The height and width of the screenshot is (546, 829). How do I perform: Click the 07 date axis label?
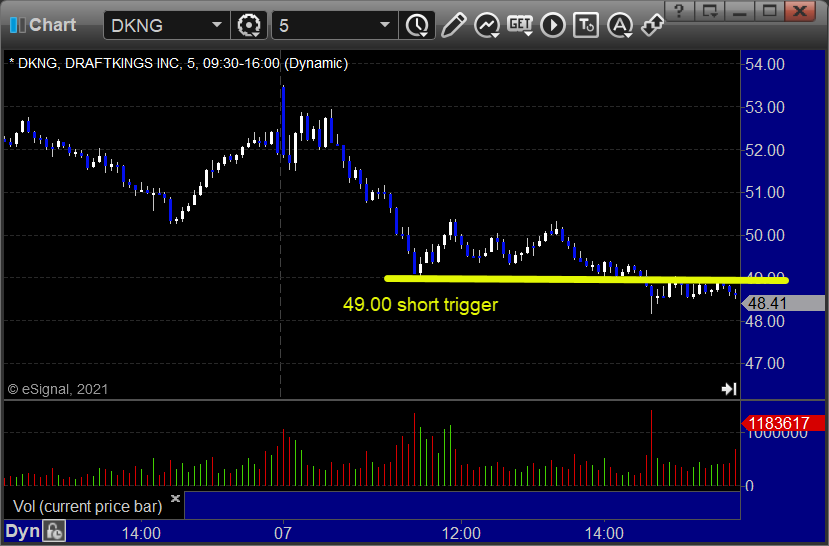(x=283, y=533)
